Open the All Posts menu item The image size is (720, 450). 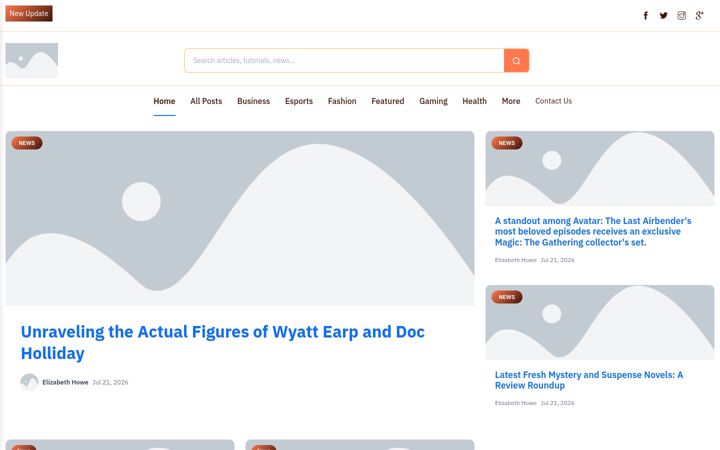pyautogui.click(x=206, y=101)
